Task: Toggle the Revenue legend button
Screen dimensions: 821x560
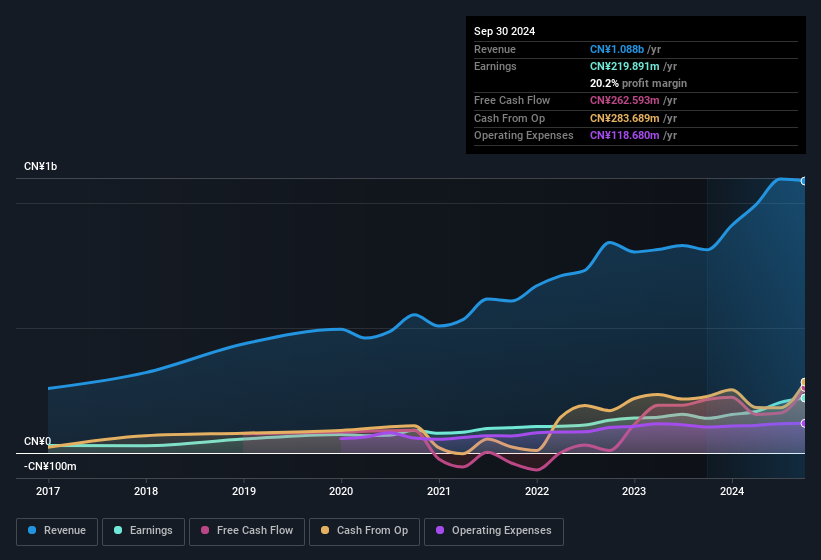Action: point(57,531)
